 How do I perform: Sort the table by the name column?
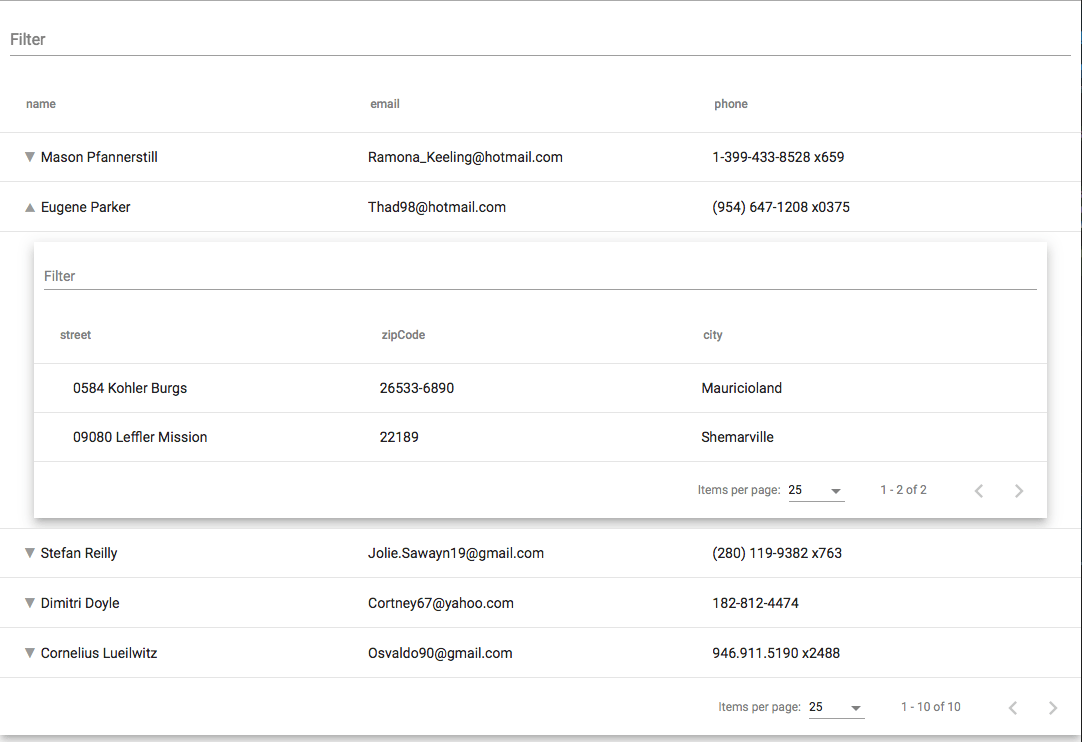(x=41, y=103)
